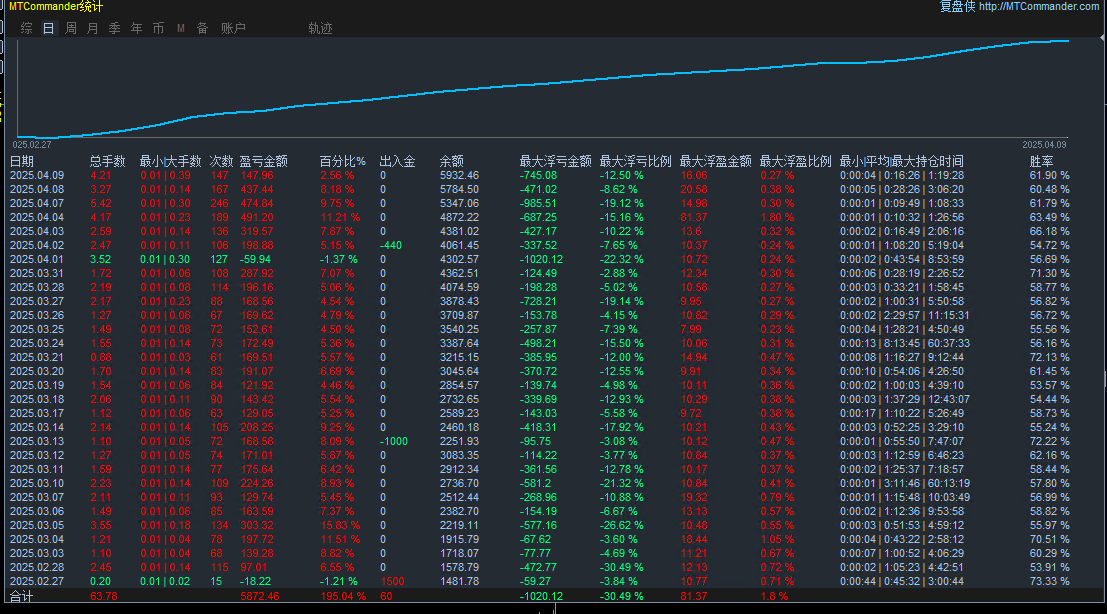
Task: Click the 025.02.27 start date label under the chart
Action: click(x=32, y=145)
